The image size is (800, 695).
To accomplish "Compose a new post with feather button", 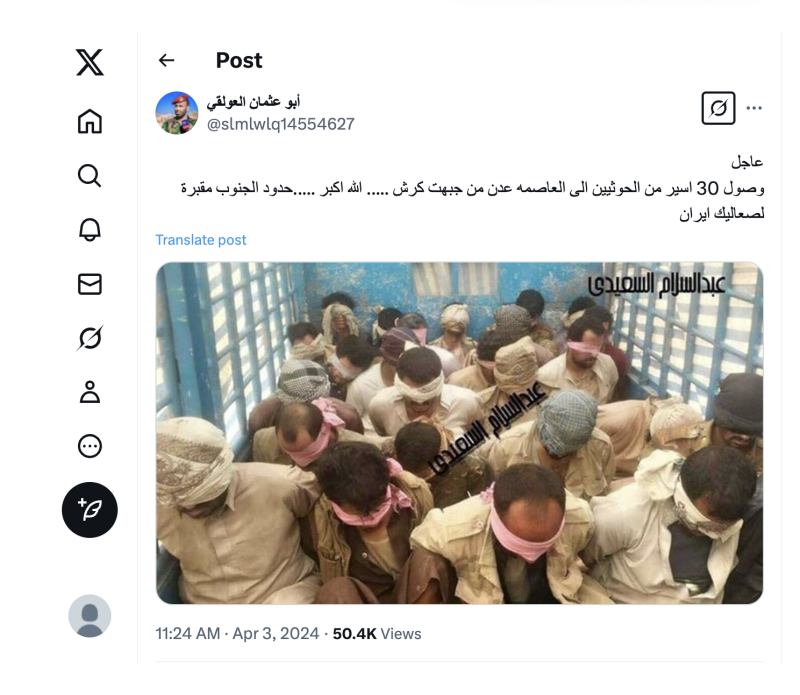I will click(90, 510).
